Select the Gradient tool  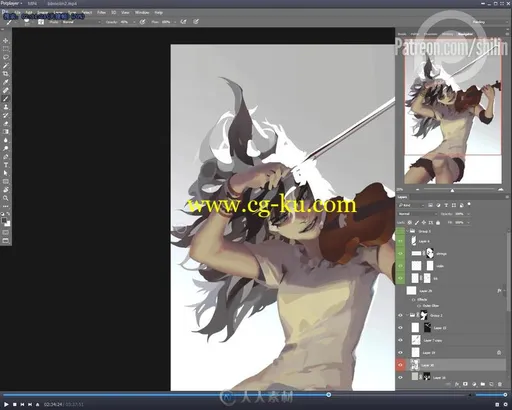click(x=6, y=132)
